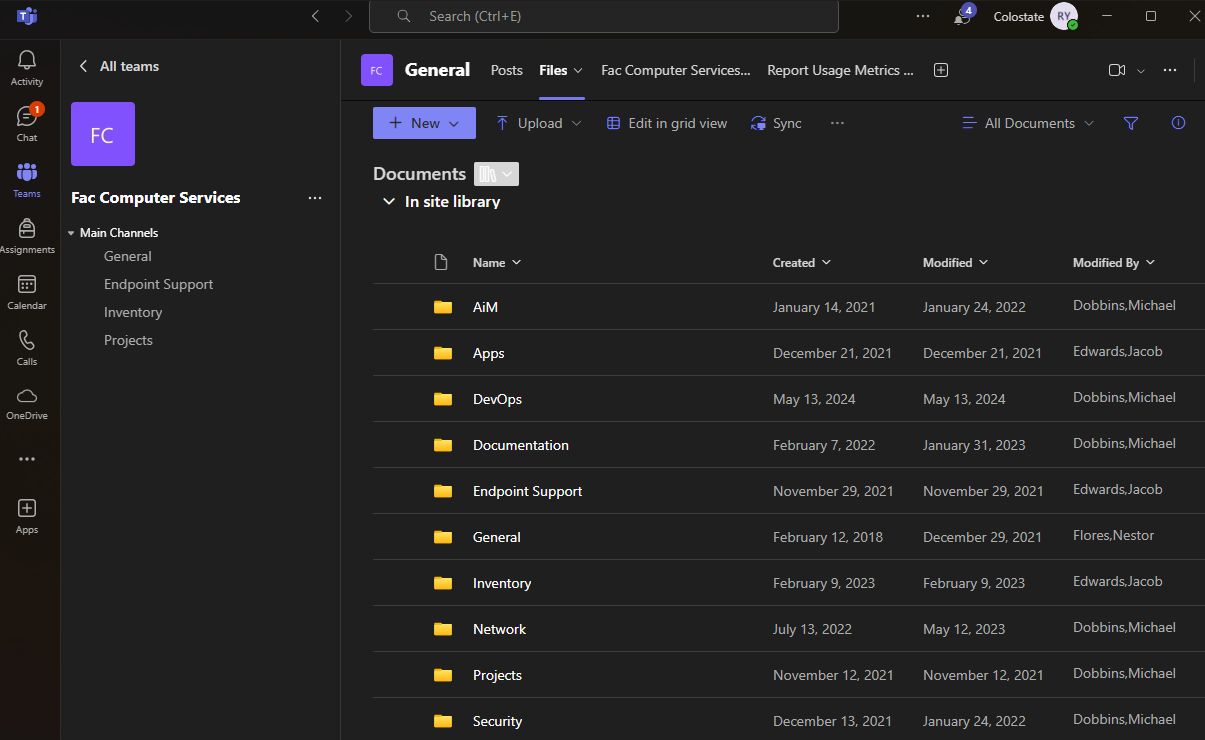Open Chat in the sidebar
Image resolution: width=1205 pixels, height=740 pixels.
[x=27, y=124]
